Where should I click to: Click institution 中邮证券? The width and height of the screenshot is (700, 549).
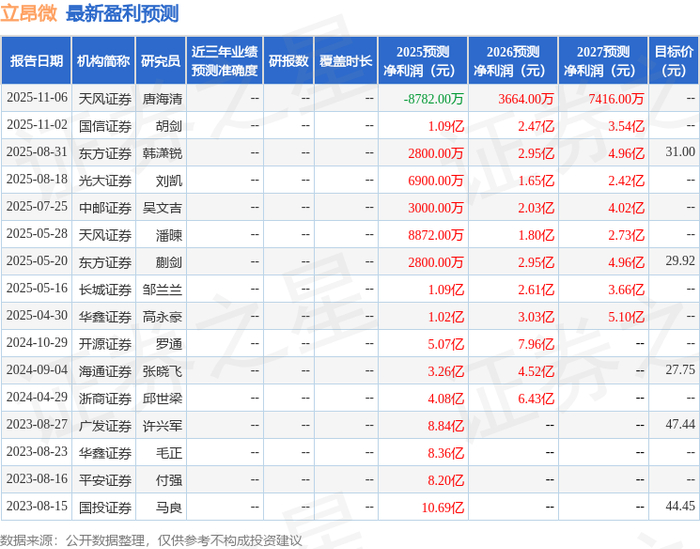click(x=105, y=208)
